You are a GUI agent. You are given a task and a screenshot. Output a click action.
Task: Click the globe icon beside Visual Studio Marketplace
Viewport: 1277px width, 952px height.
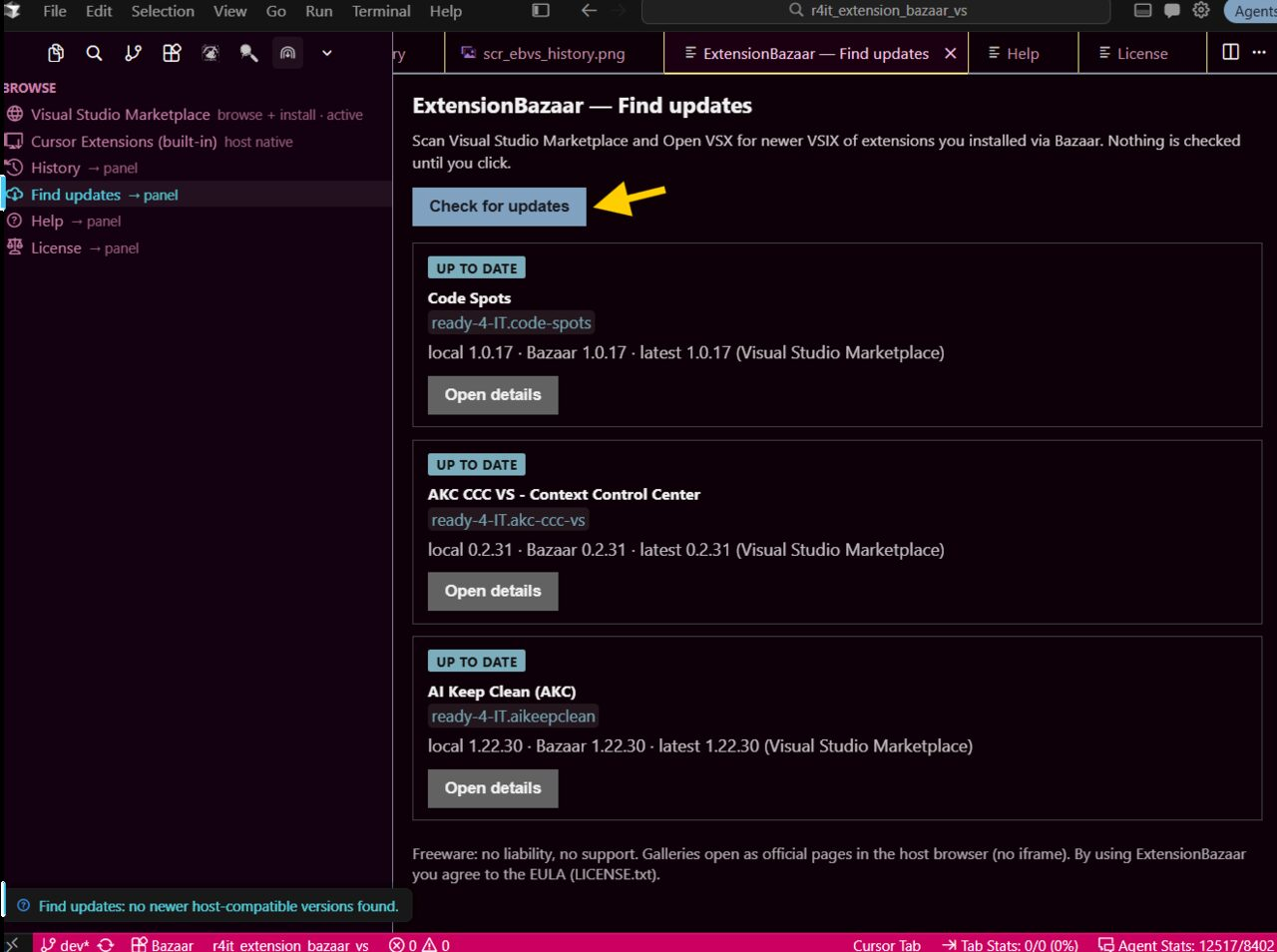(x=14, y=115)
